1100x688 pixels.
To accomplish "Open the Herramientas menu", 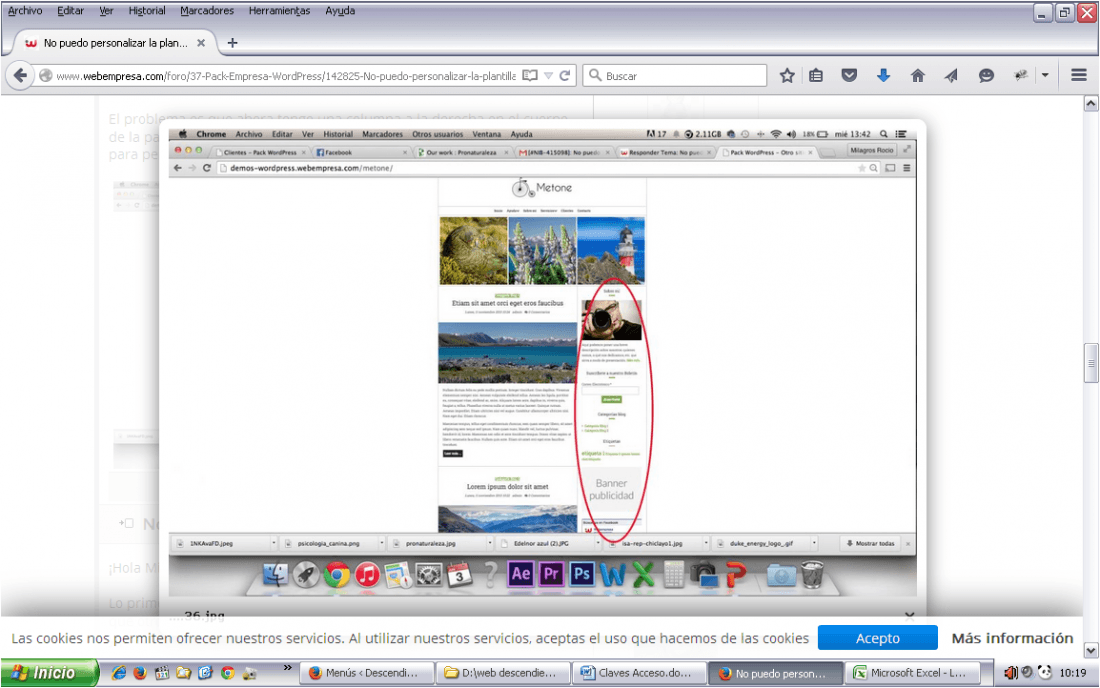I will 279,11.
